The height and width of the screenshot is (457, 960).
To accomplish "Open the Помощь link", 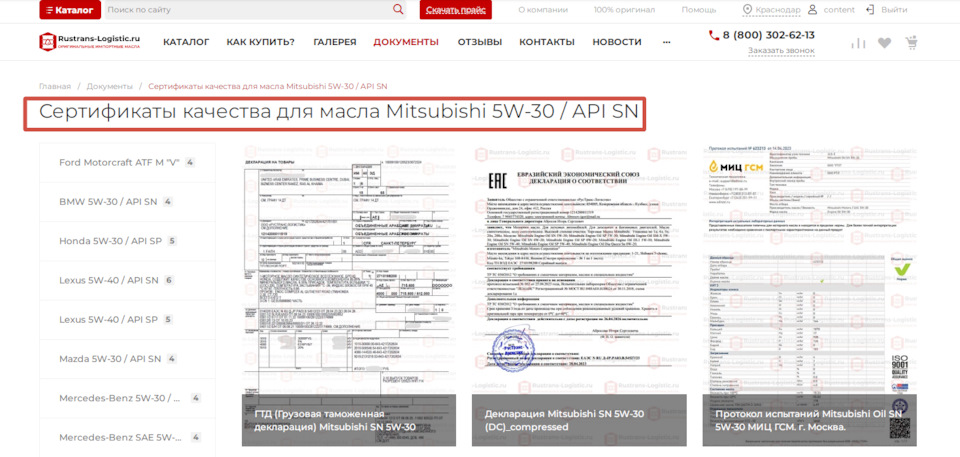I will pos(699,10).
